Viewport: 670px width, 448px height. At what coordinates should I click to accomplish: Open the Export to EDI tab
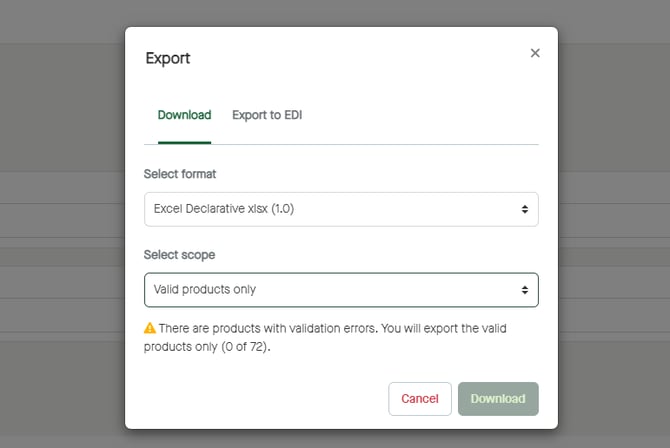pyautogui.click(x=267, y=115)
